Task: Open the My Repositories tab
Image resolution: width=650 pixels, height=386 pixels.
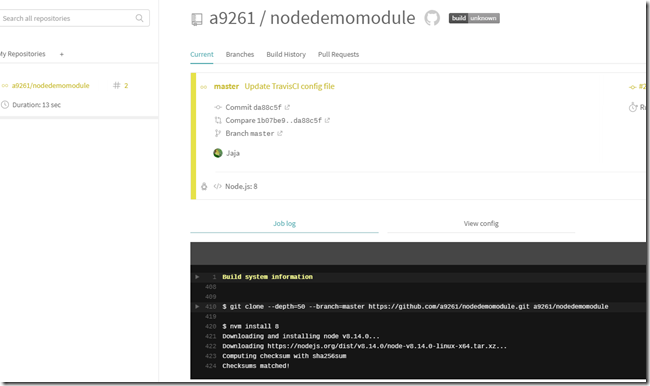Action: (x=23, y=54)
